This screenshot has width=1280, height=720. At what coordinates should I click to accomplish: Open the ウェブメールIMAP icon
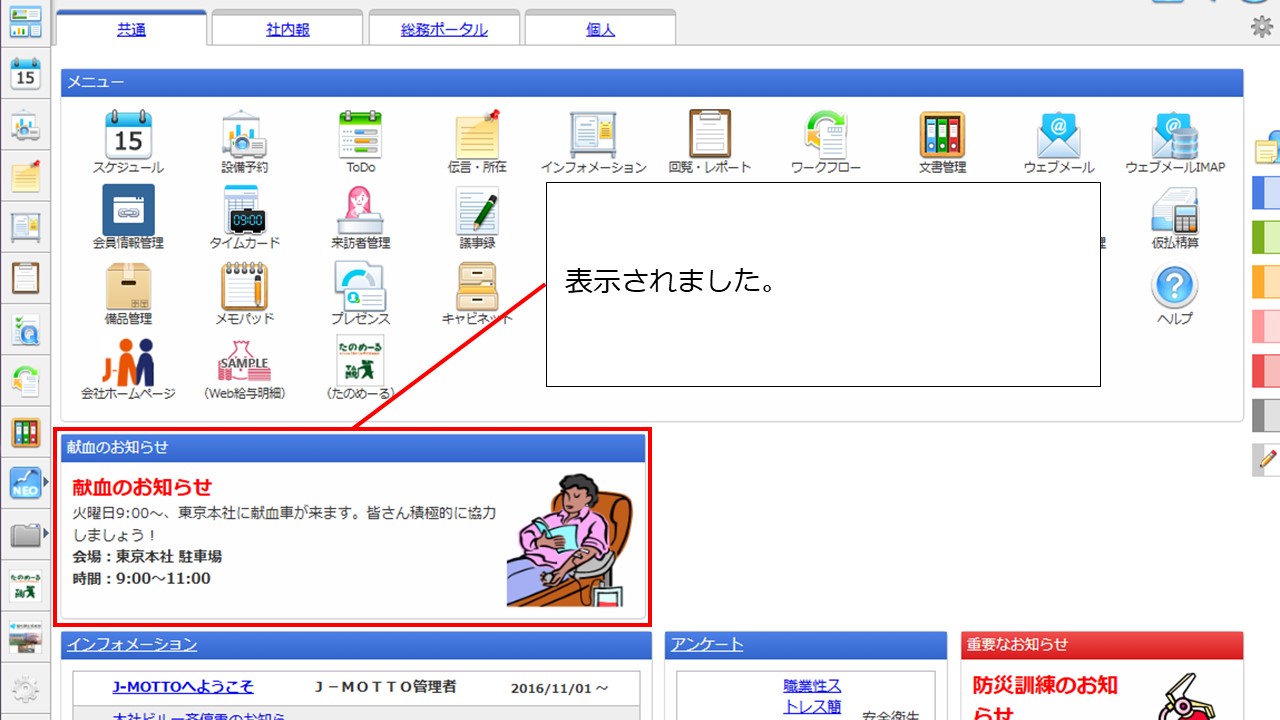(x=1175, y=134)
